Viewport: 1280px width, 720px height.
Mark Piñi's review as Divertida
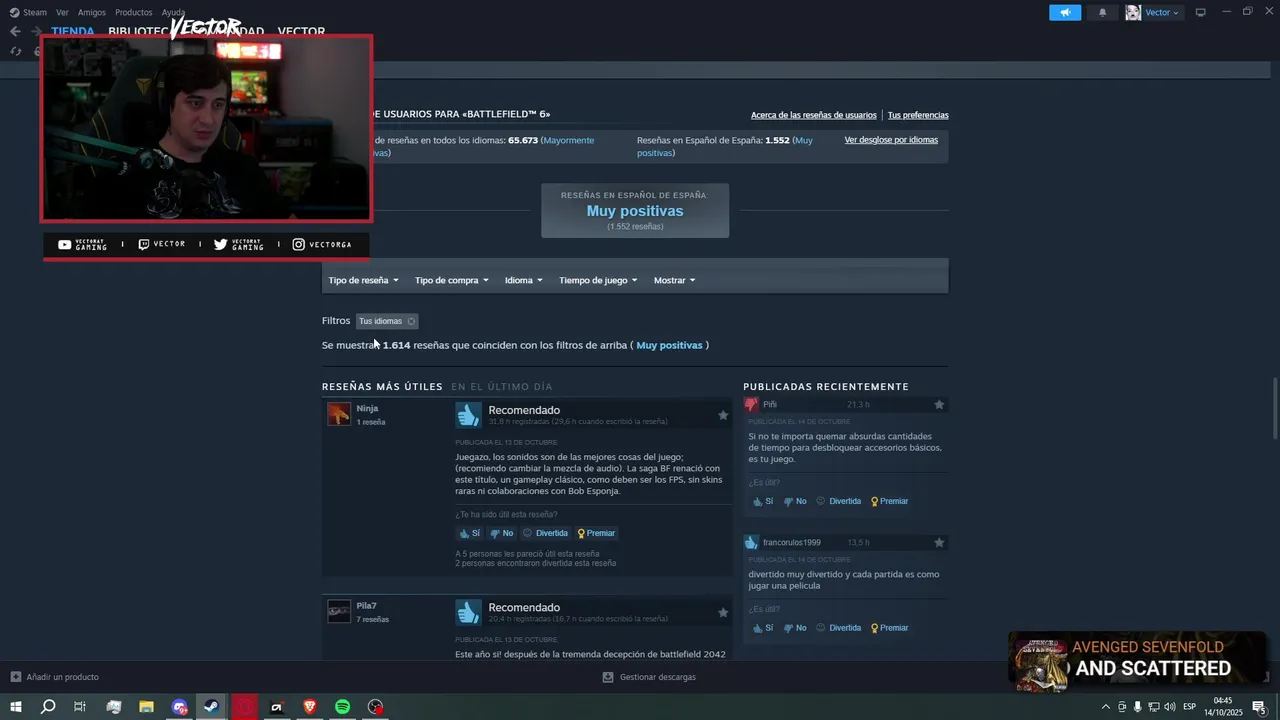pos(838,501)
